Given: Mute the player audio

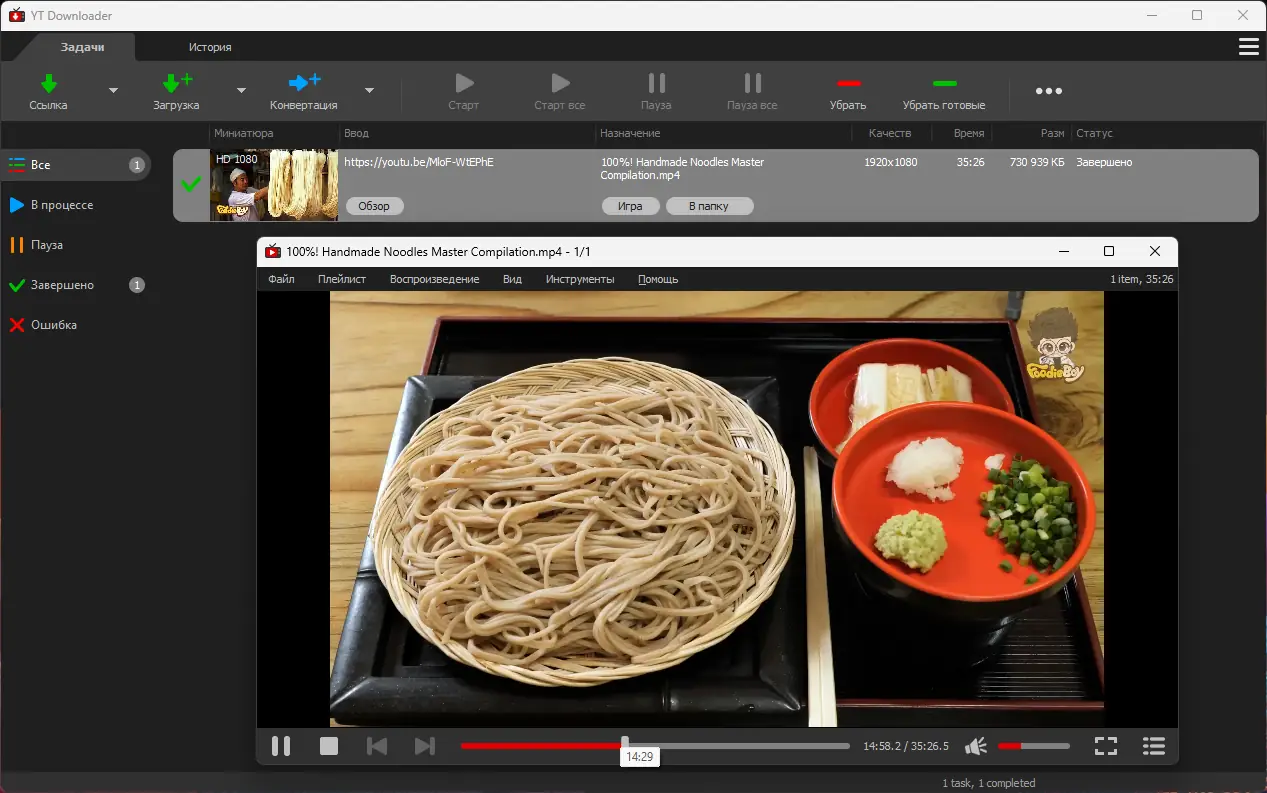Looking at the screenshot, I should [975, 746].
